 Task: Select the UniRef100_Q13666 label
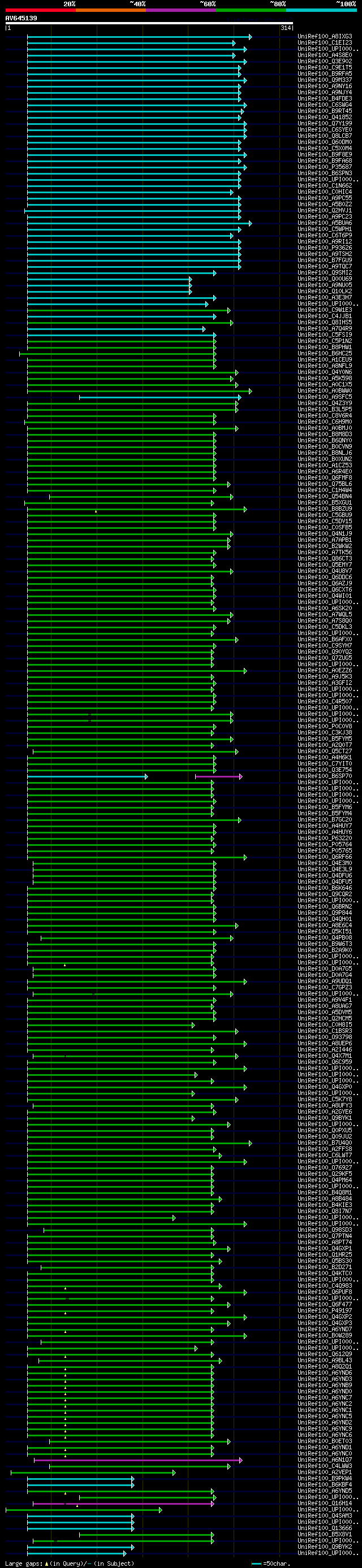coord(325,1528)
